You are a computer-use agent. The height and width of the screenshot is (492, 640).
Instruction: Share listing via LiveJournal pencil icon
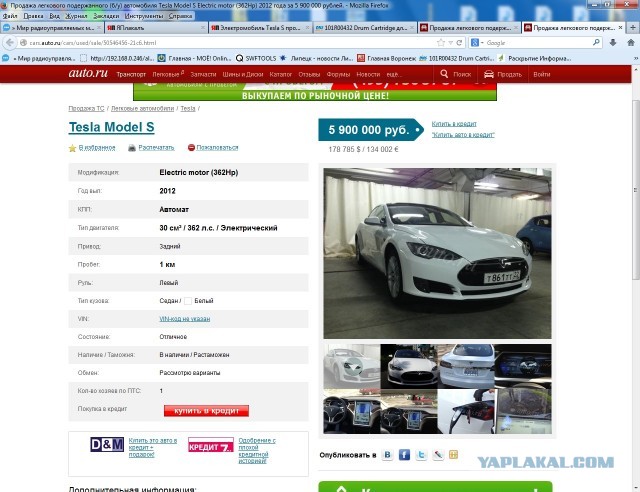pyautogui.click(x=438, y=454)
